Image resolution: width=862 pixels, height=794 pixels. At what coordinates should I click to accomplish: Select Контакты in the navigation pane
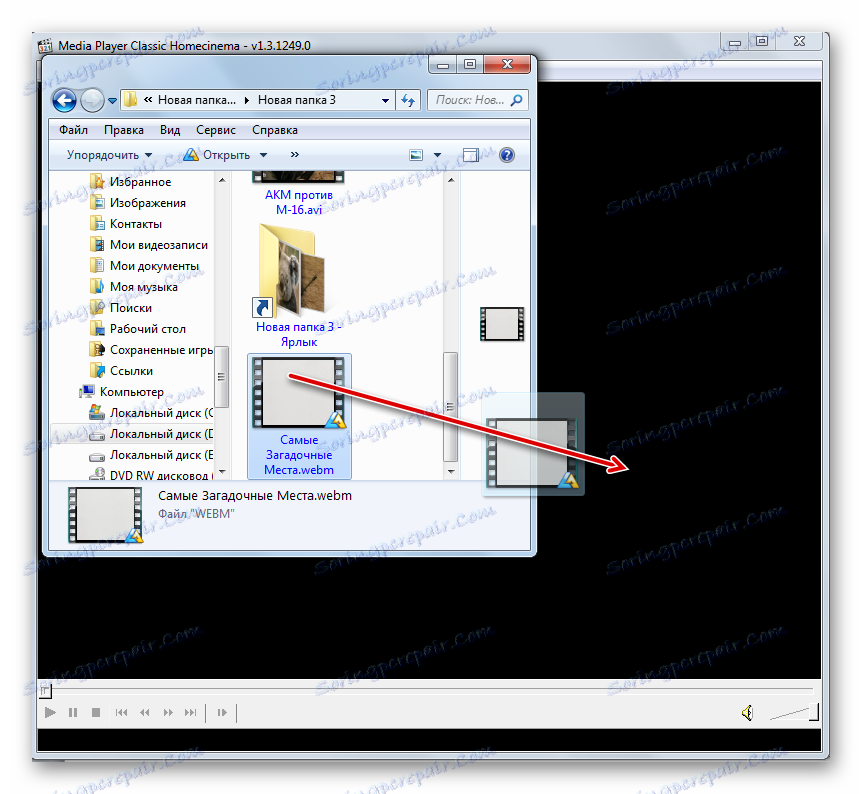pyautogui.click(x=126, y=224)
